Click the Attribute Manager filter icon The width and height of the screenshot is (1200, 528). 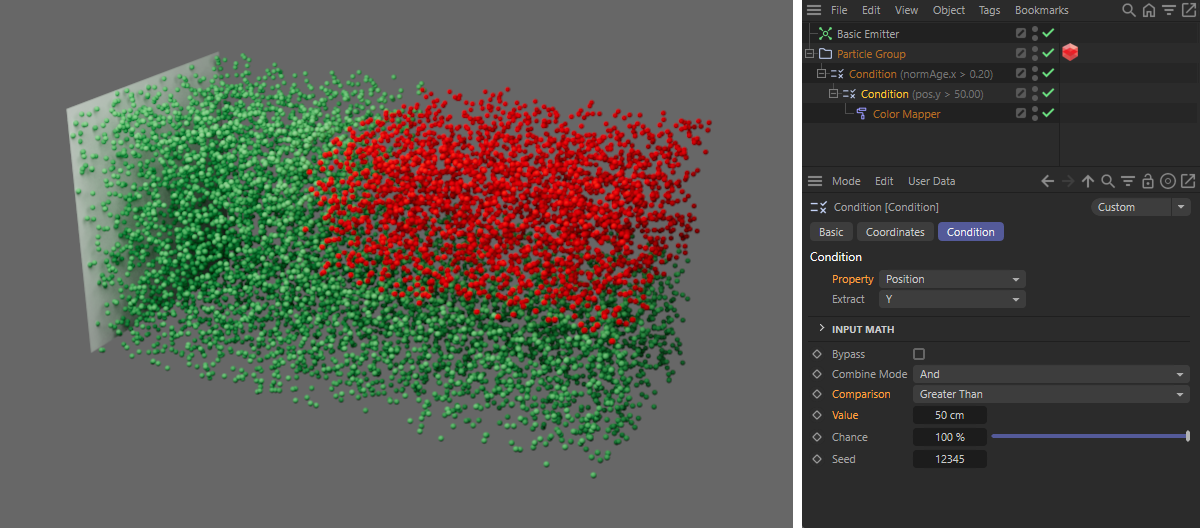1128,181
